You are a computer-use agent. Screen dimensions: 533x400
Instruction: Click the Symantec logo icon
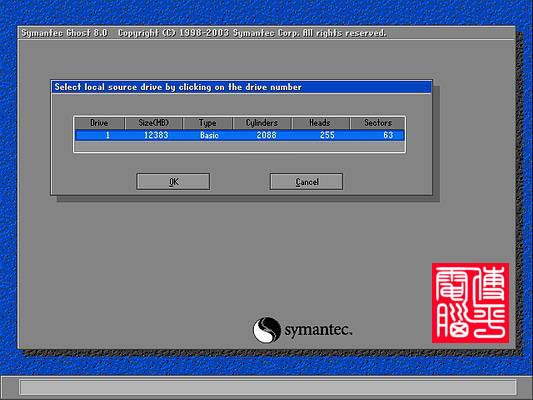(x=266, y=330)
